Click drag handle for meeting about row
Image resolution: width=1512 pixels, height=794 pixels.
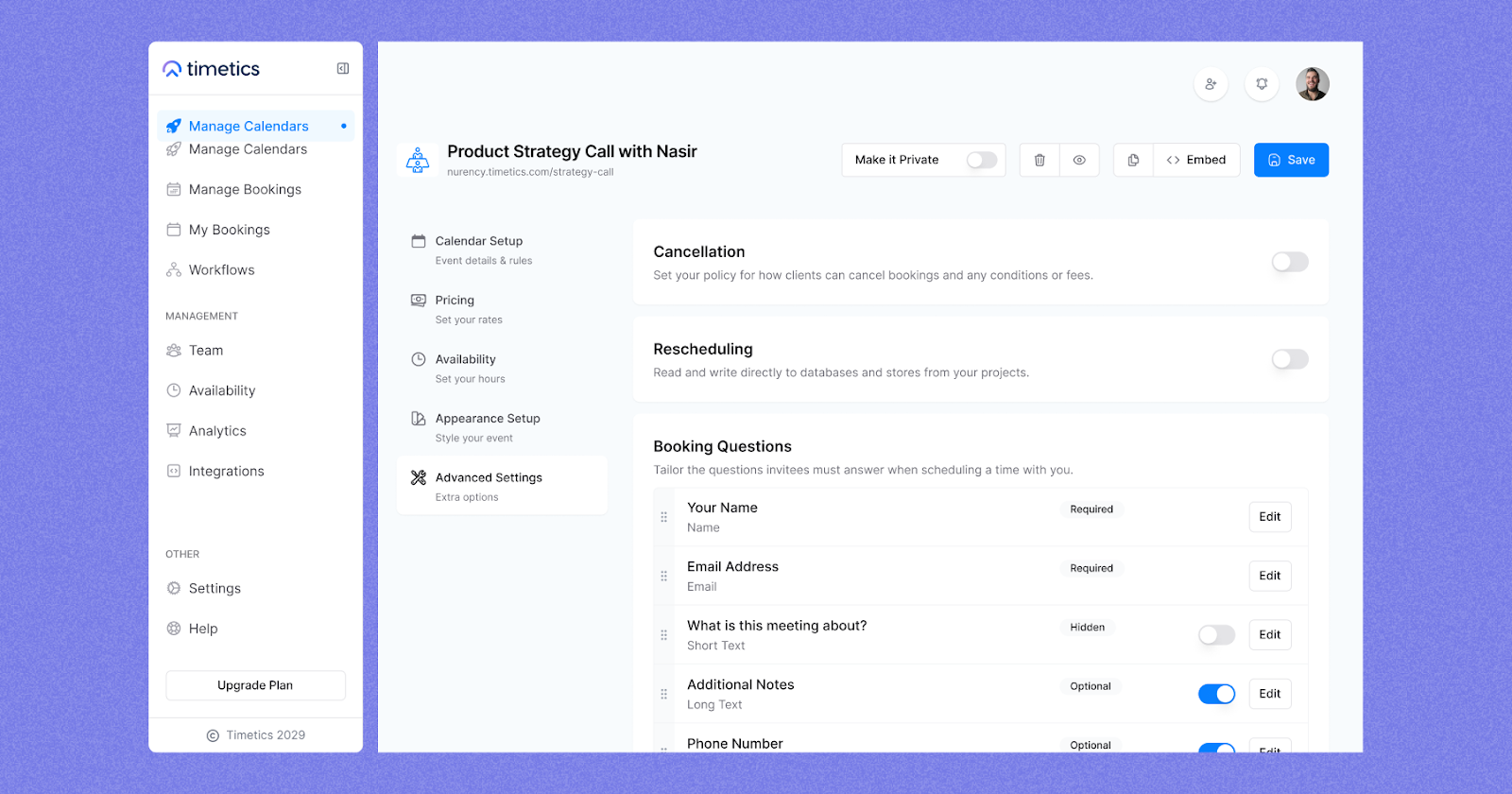click(663, 635)
